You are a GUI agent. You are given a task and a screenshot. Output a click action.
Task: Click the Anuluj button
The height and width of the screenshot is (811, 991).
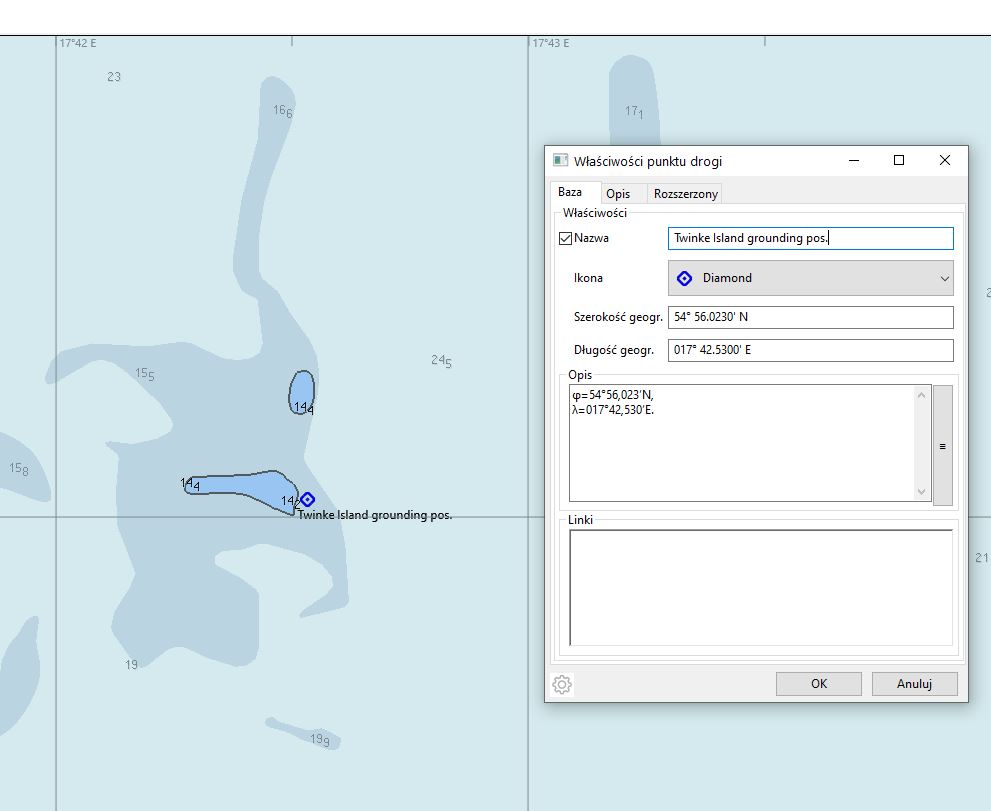pos(914,684)
